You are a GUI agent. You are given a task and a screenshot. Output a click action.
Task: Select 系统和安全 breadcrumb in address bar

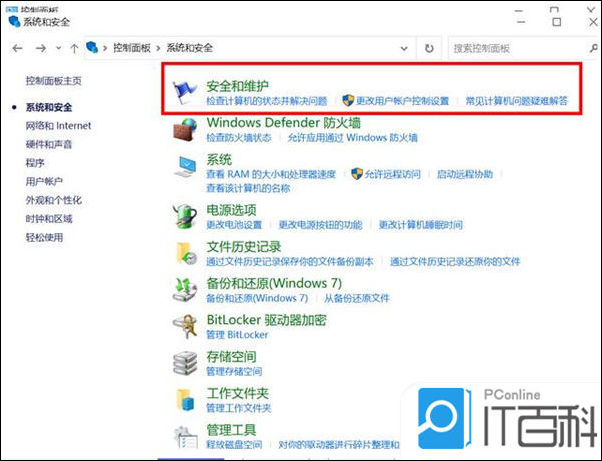189,48
